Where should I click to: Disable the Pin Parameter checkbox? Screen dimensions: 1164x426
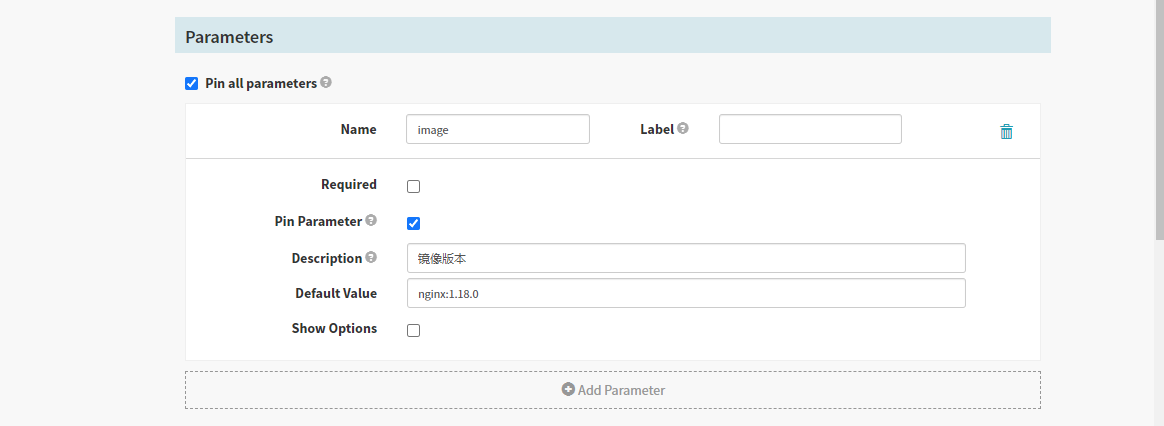click(413, 223)
